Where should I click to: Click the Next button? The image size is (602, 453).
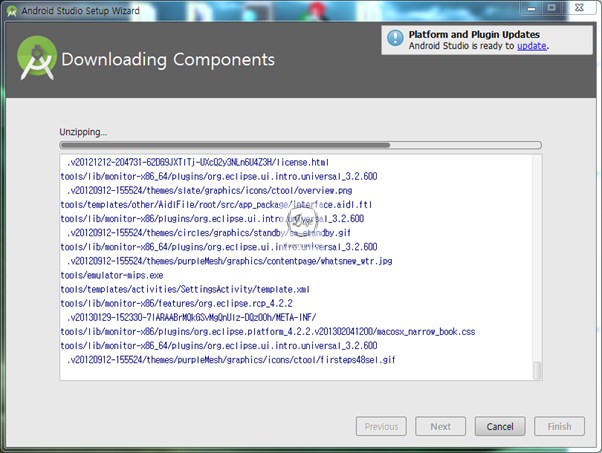(x=440, y=426)
